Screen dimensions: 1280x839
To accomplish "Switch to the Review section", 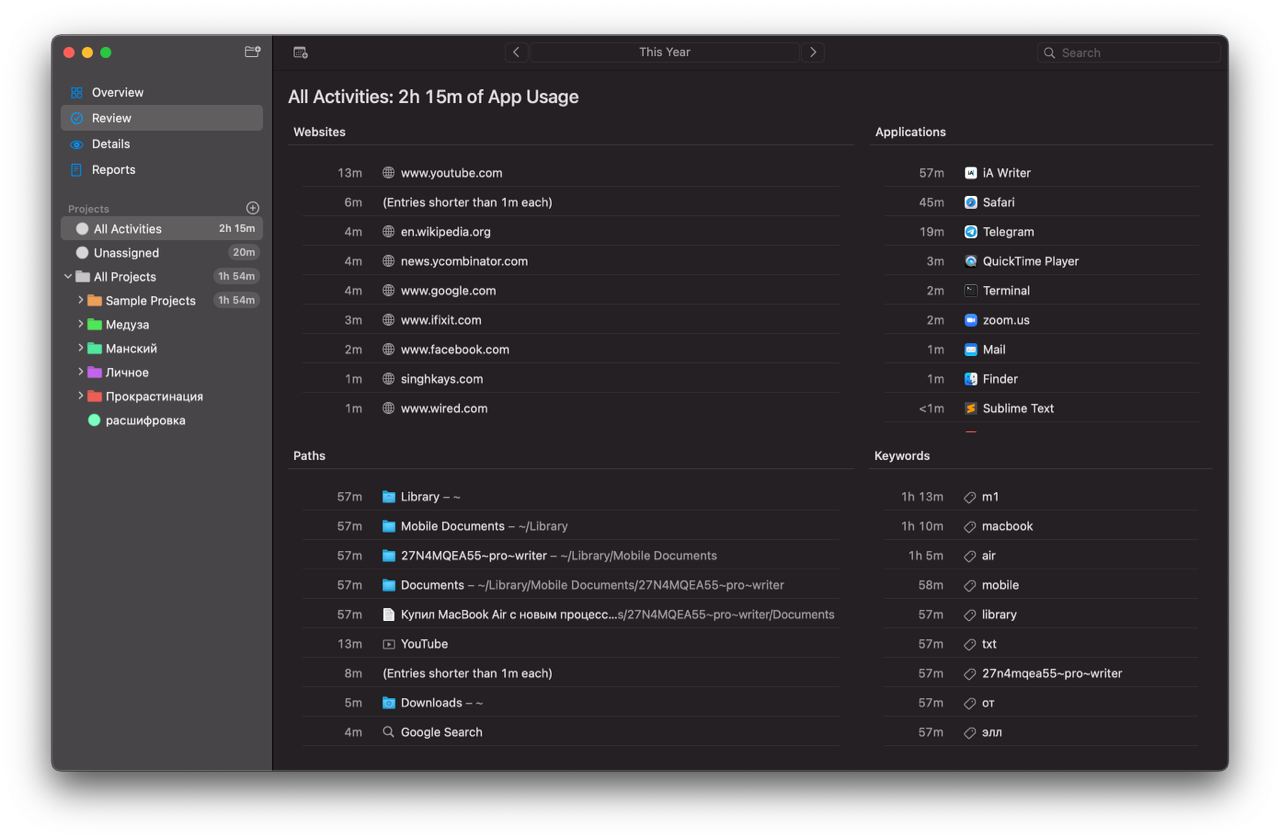I will coord(162,118).
